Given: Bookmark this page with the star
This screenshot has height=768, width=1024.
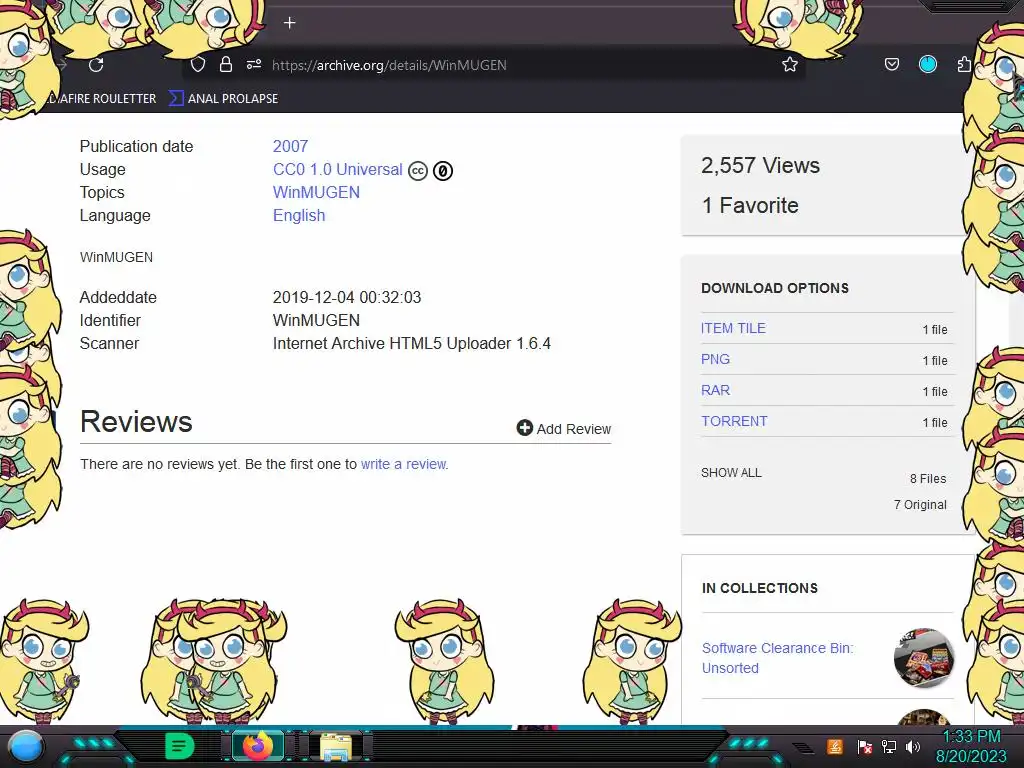Looking at the screenshot, I should pos(790,64).
